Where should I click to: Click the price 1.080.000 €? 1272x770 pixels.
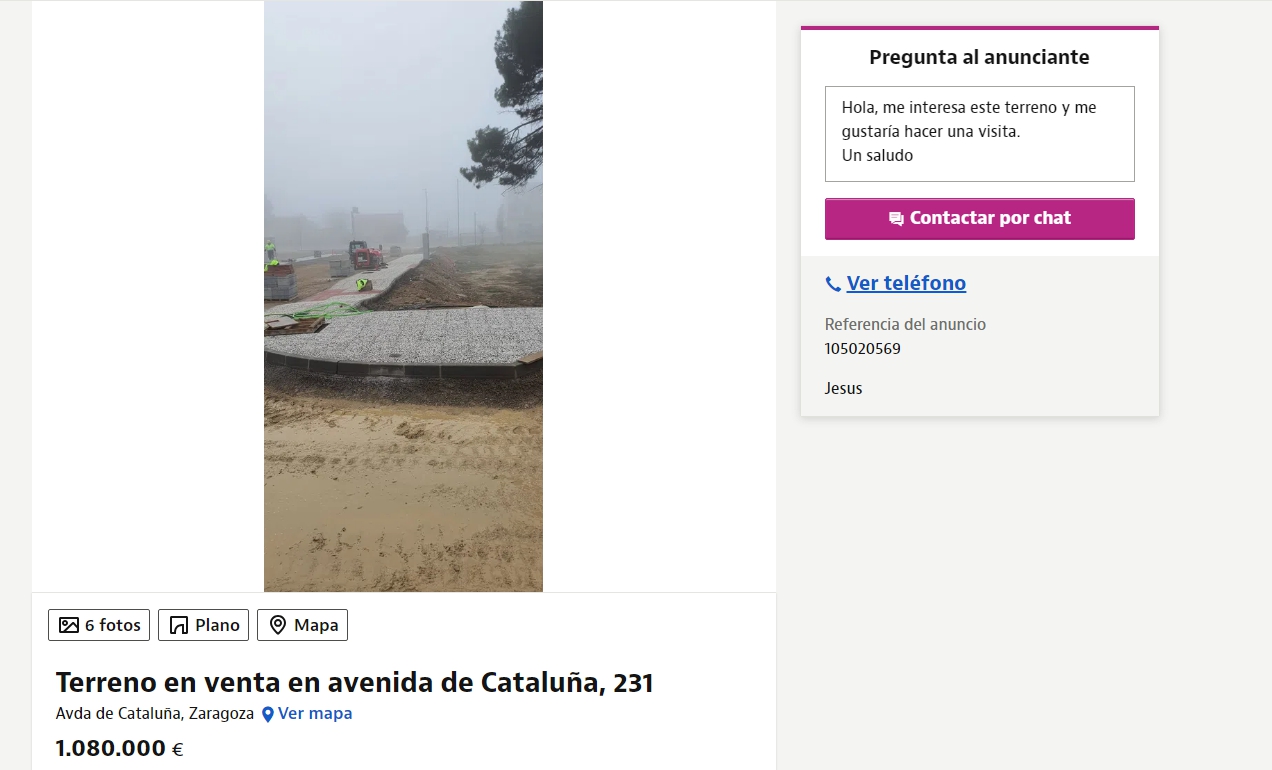(120, 748)
